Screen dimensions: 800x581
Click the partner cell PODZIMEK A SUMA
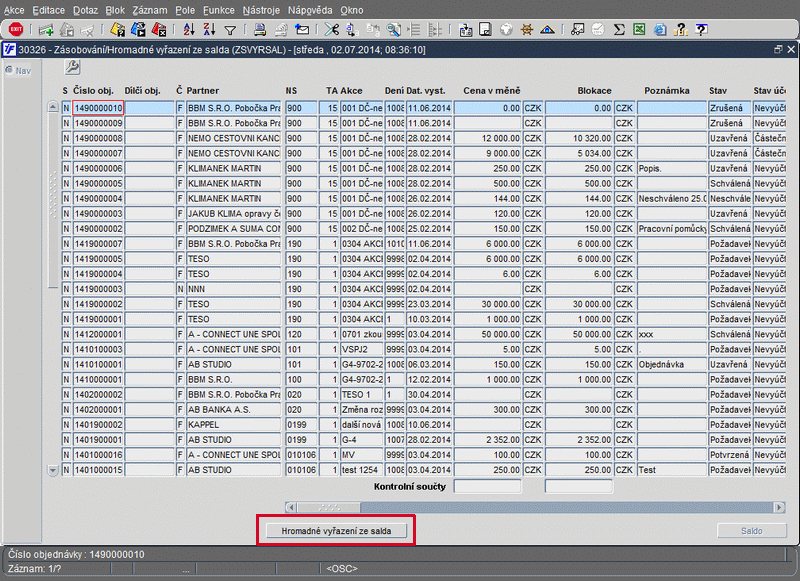point(234,229)
